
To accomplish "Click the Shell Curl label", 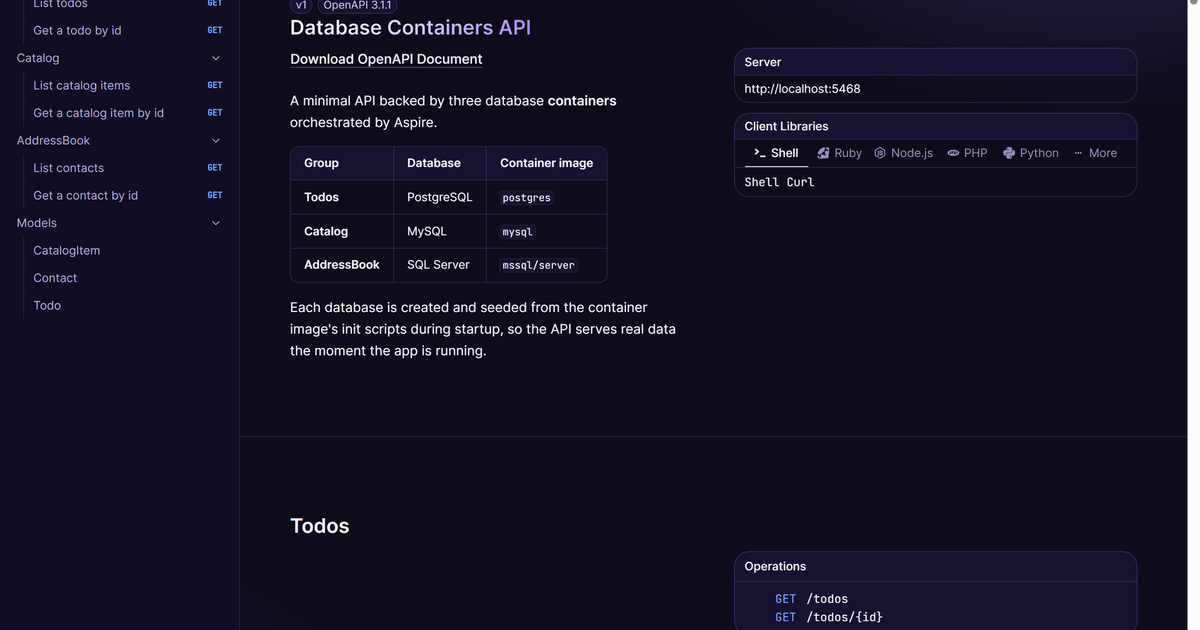I will 779,182.
